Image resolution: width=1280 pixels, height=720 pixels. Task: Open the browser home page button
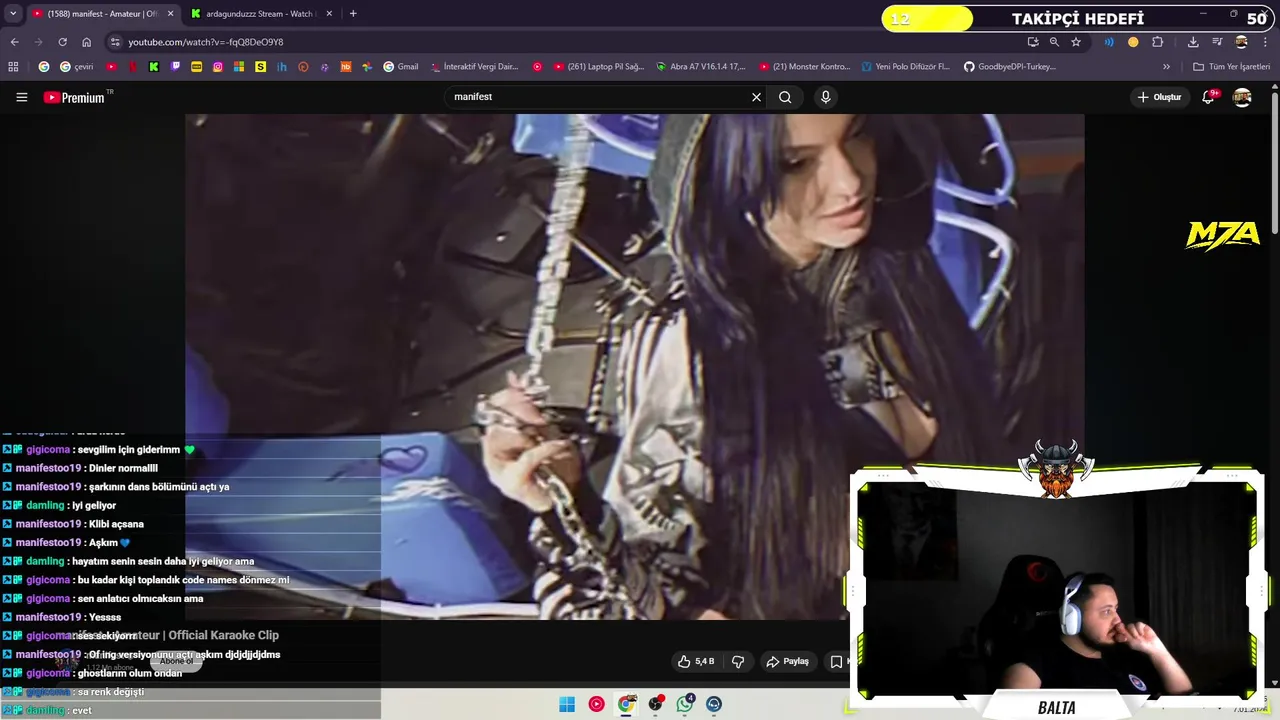click(x=86, y=42)
